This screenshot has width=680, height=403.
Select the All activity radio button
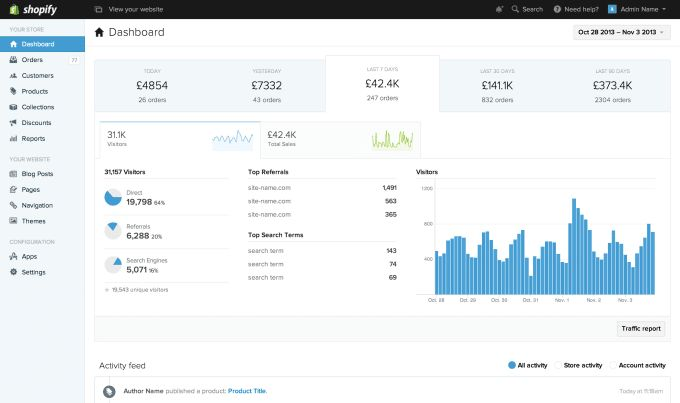pos(512,366)
